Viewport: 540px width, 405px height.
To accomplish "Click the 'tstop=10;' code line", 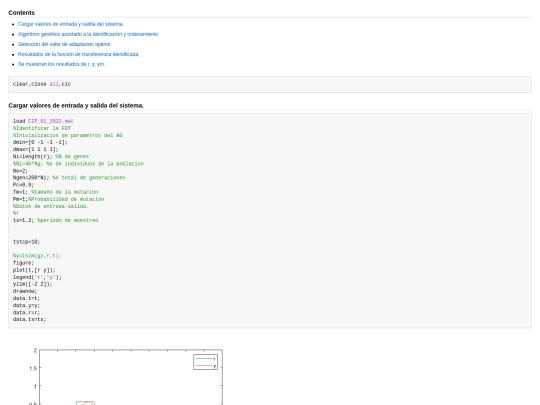I will pyautogui.click(x=27, y=242).
